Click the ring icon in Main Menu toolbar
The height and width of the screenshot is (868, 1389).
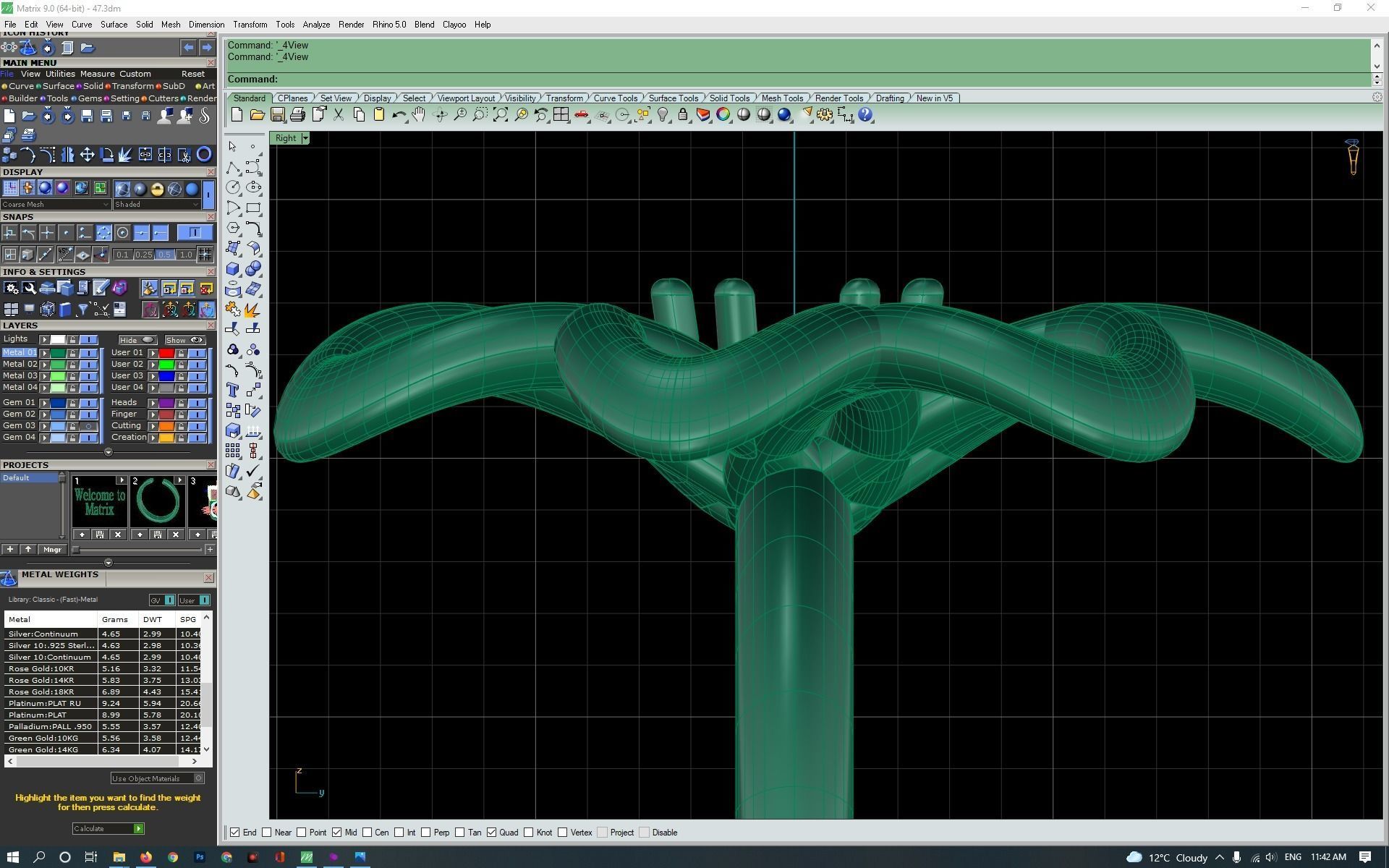(204, 154)
